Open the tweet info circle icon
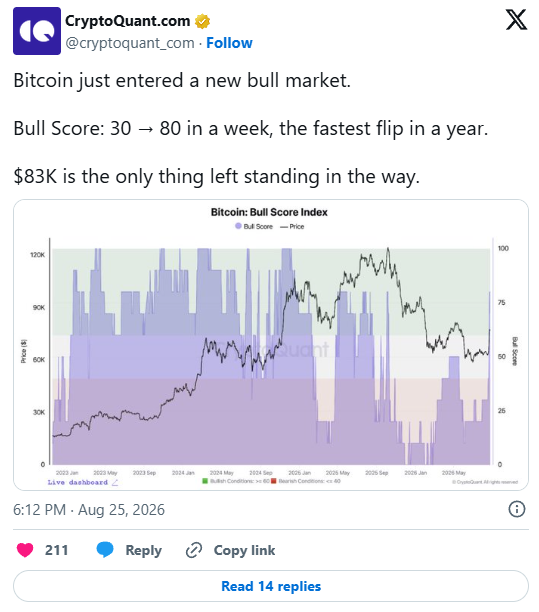539x612 pixels. pos(517,509)
